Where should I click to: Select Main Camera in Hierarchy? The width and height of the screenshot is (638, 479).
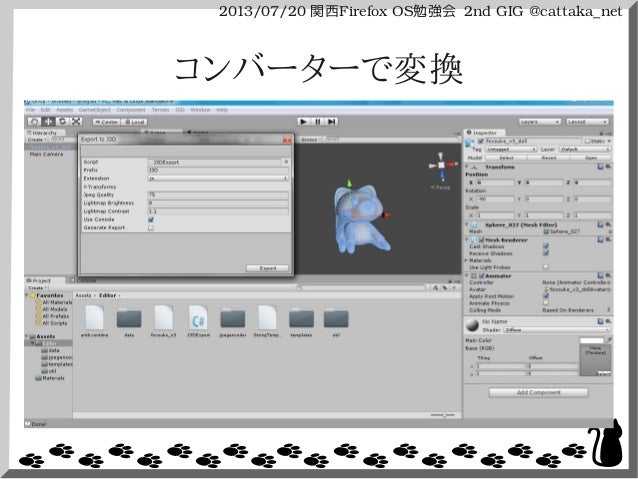pos(46,154)
